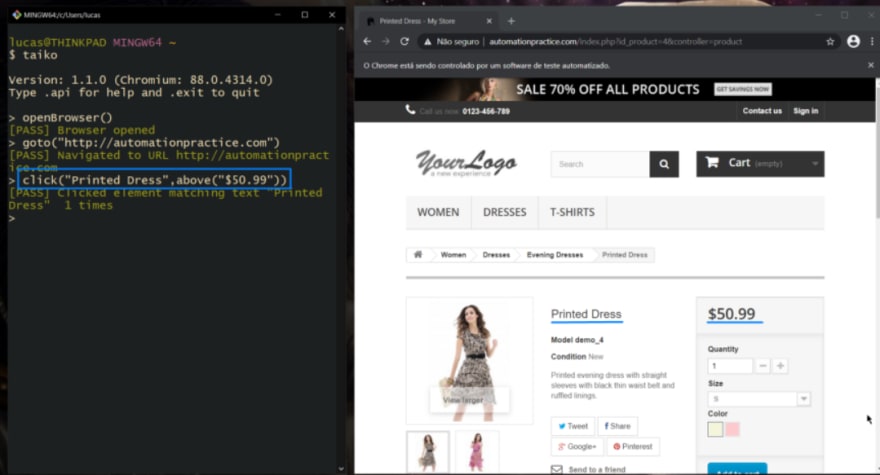The image size is (880, 475).
Task: Reload the page in Chrome
Action: tap(404, 42)
